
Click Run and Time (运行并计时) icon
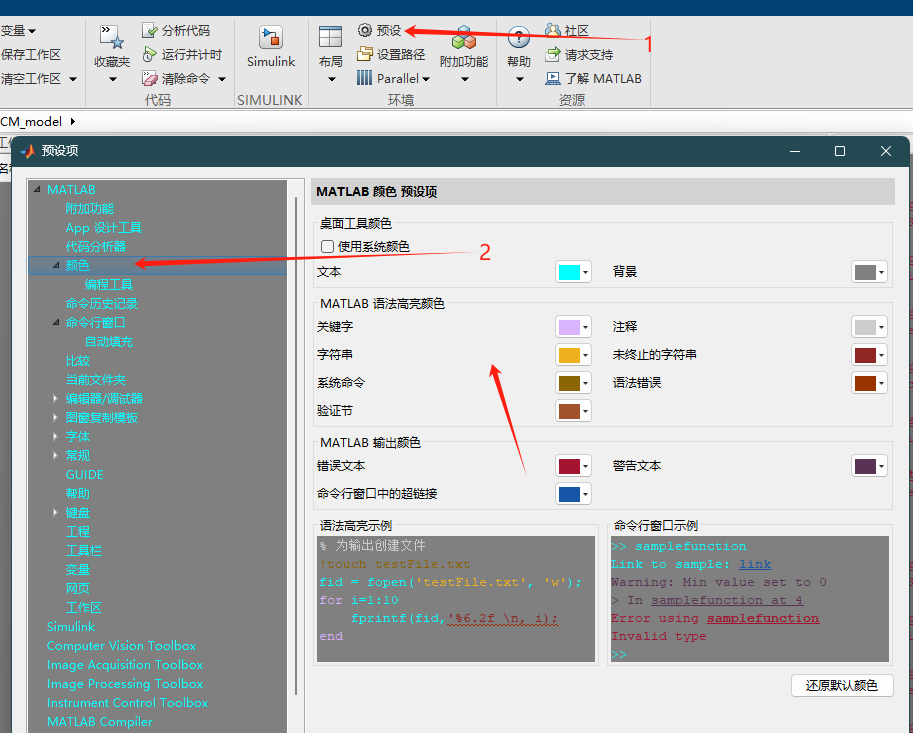tap(150, 54)
